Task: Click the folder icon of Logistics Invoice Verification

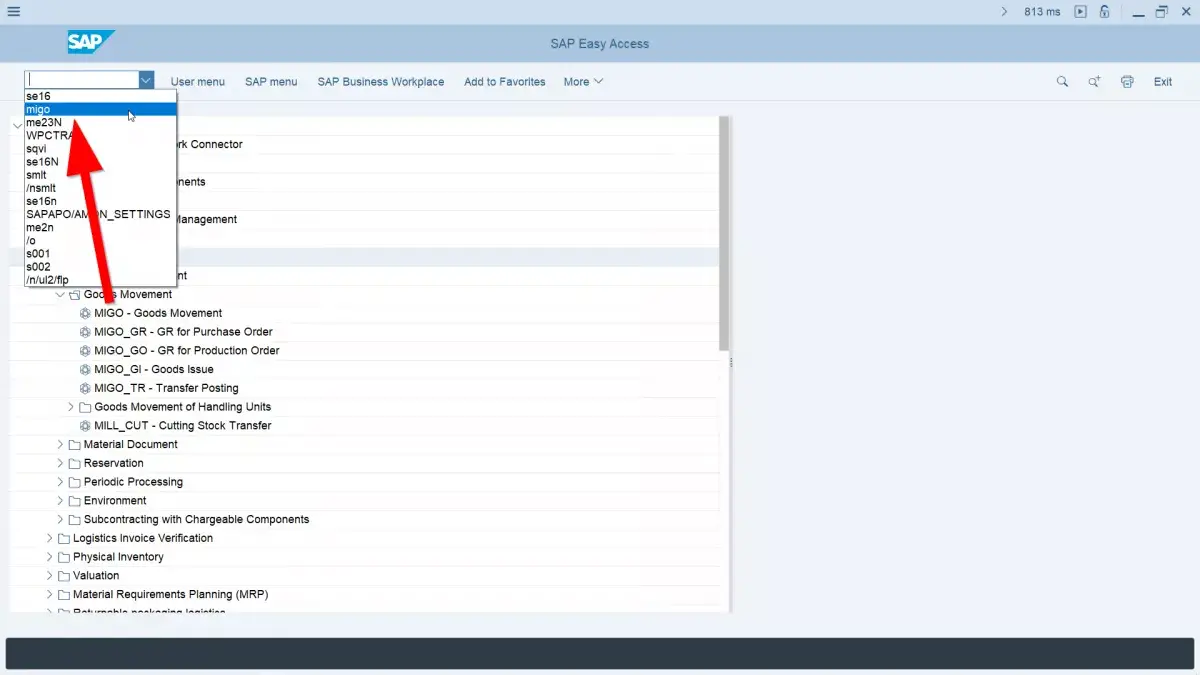Action: click(64, 538)
